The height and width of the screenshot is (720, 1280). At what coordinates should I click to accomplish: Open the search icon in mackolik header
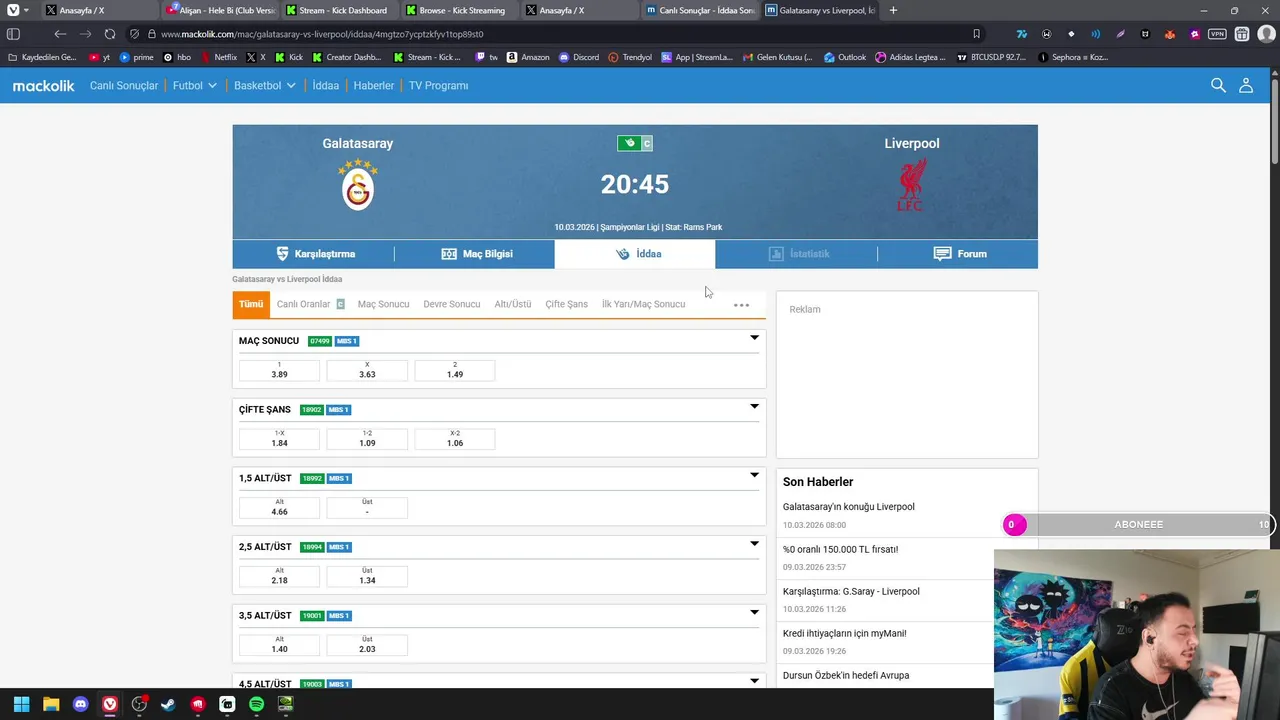tap(1218, 85)
